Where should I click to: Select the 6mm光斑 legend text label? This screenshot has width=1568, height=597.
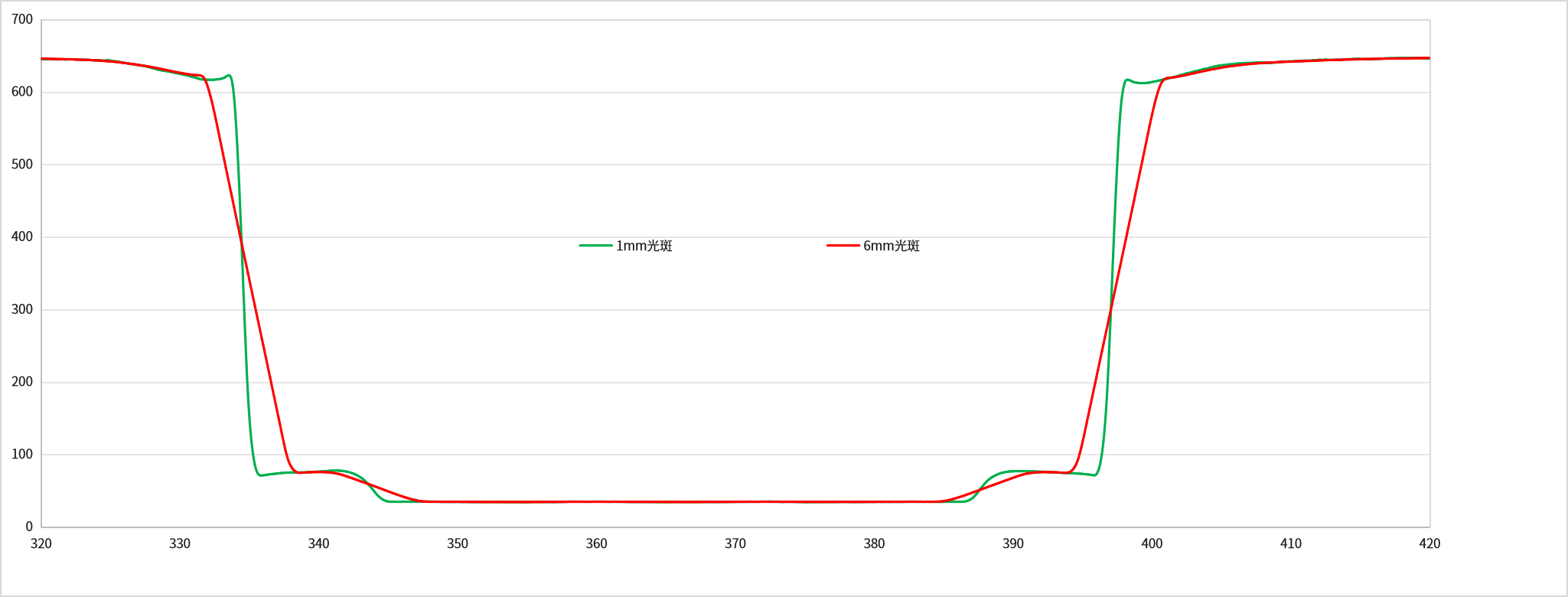(892, 246)
